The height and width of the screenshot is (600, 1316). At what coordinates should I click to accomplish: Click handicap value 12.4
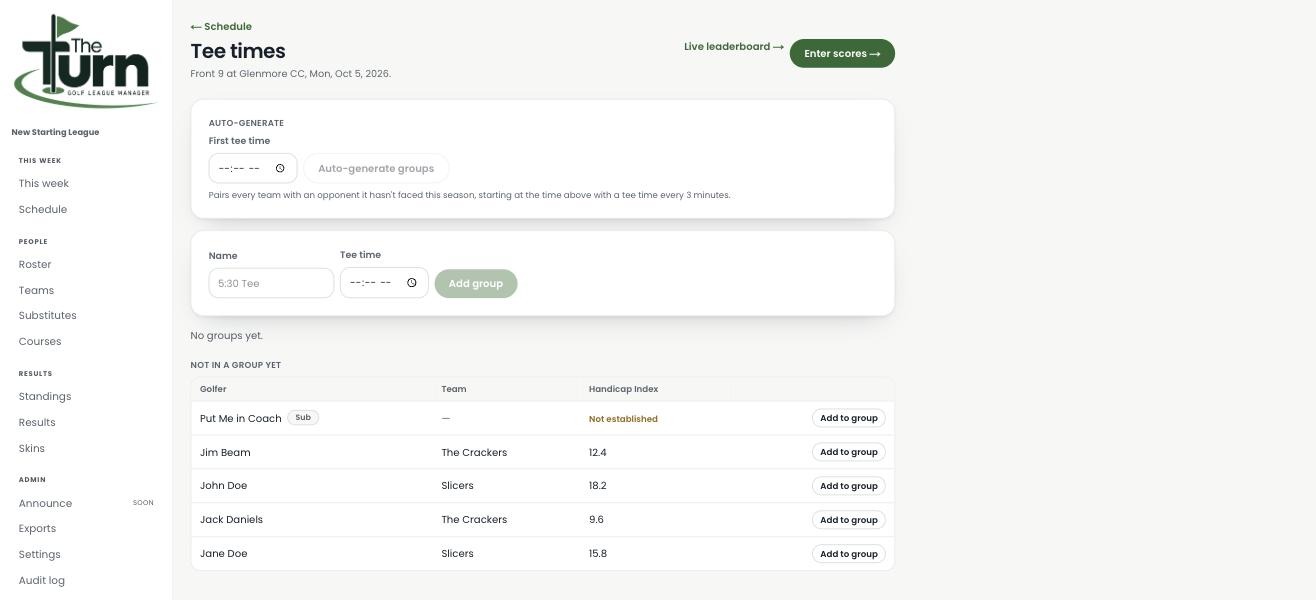pos(598,453)
